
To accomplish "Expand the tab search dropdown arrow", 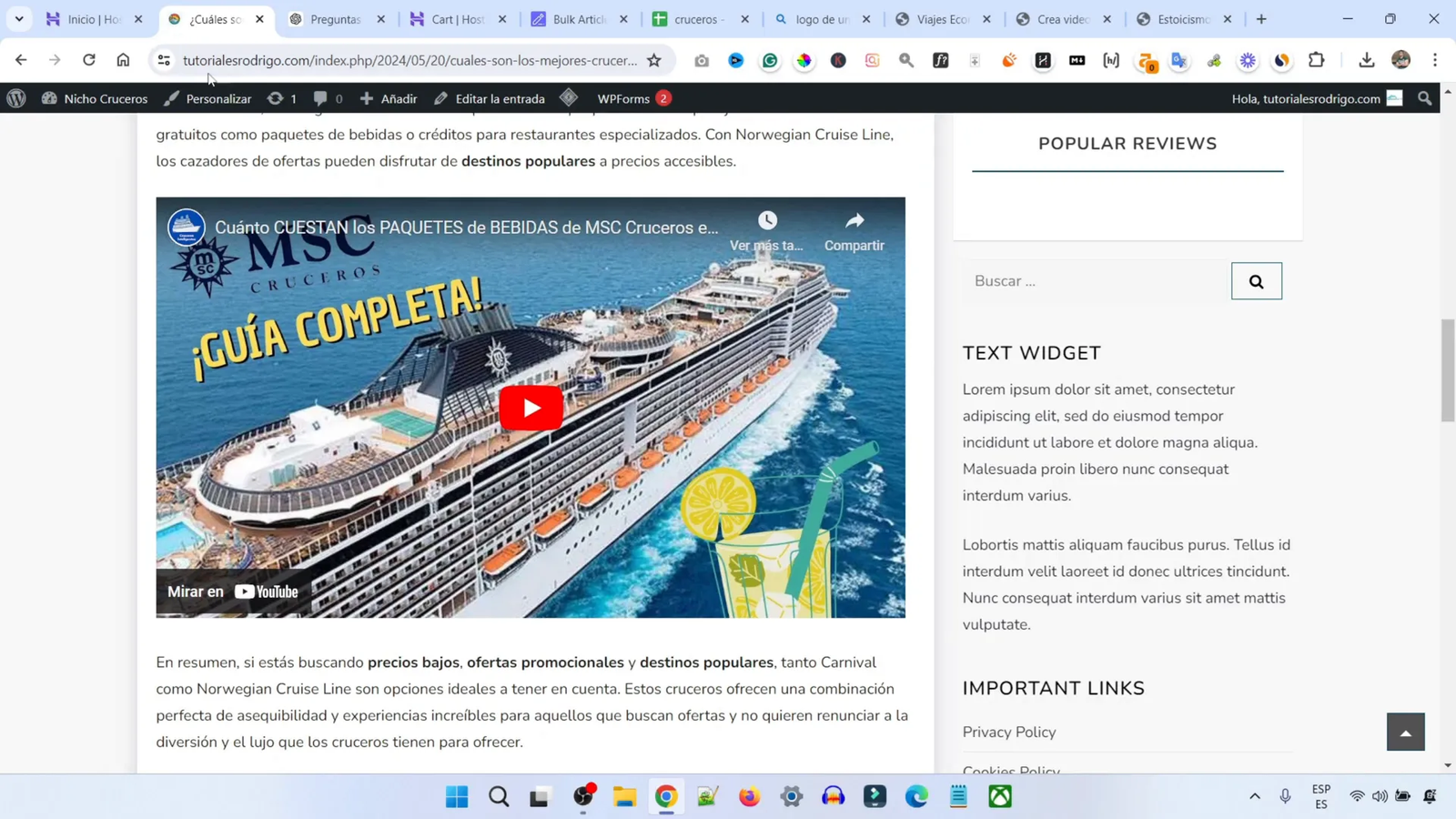I will [19, 19].
